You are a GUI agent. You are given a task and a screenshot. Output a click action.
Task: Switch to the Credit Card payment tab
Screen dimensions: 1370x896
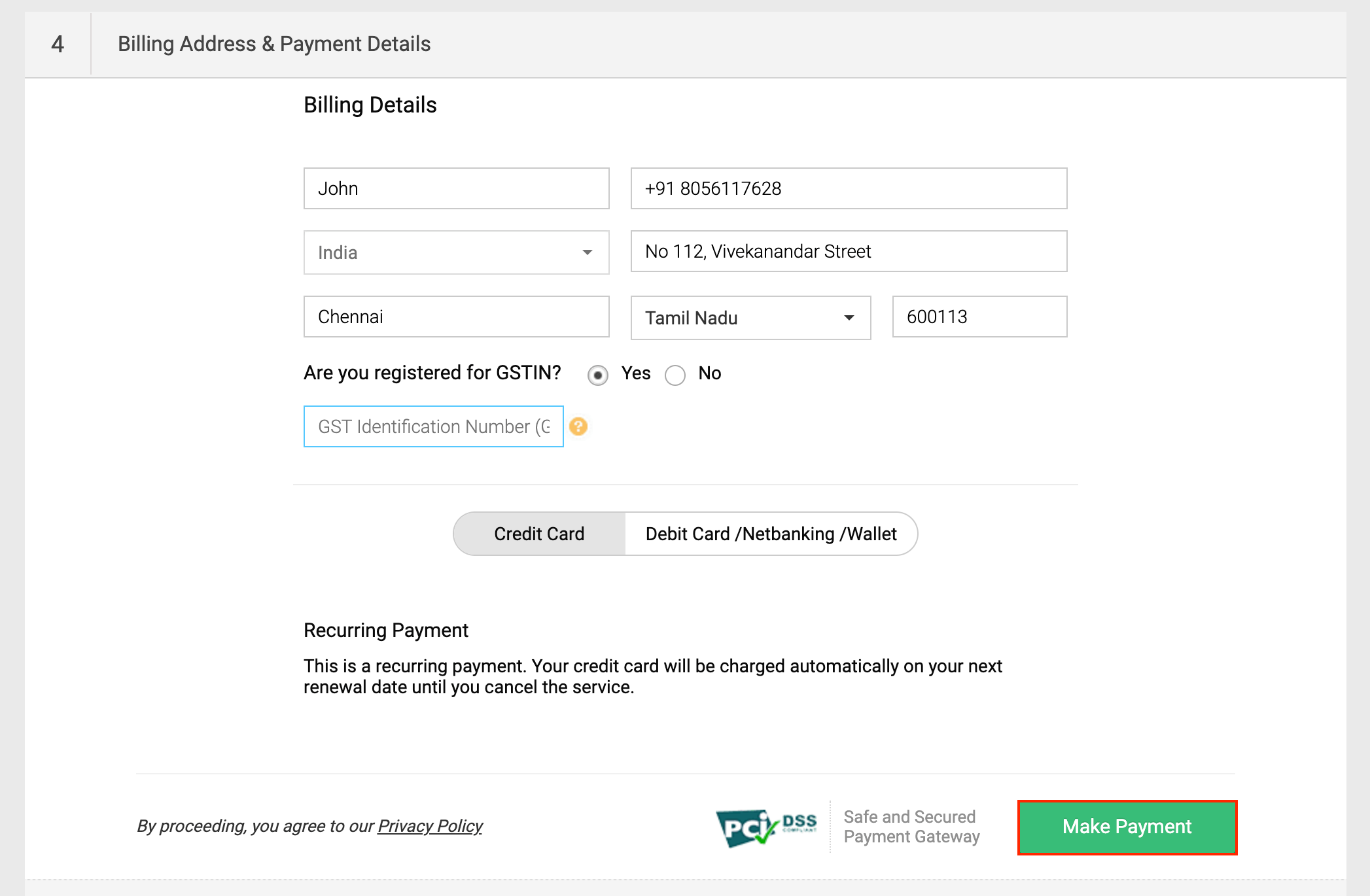539,534
